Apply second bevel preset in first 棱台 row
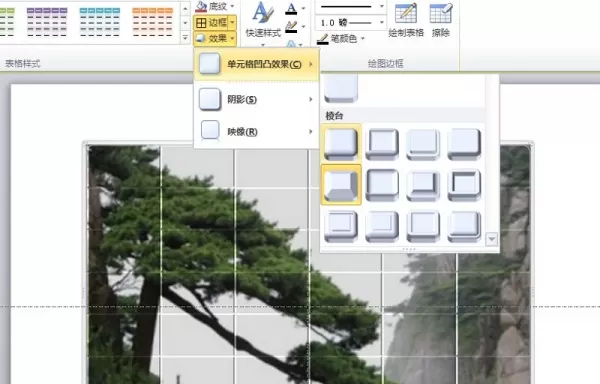Viewport: 600px width, 384px height. click(382, 144)
